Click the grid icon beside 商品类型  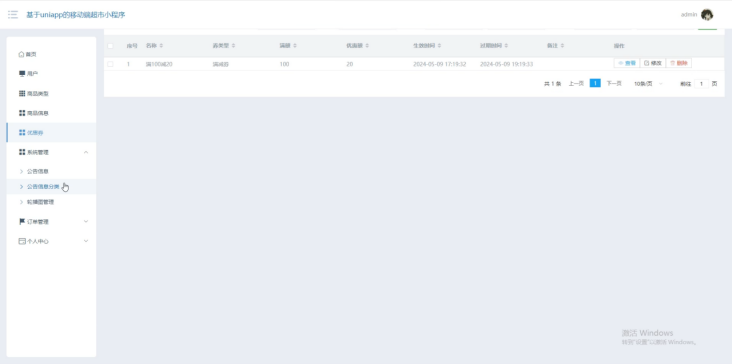coord(22,93)
